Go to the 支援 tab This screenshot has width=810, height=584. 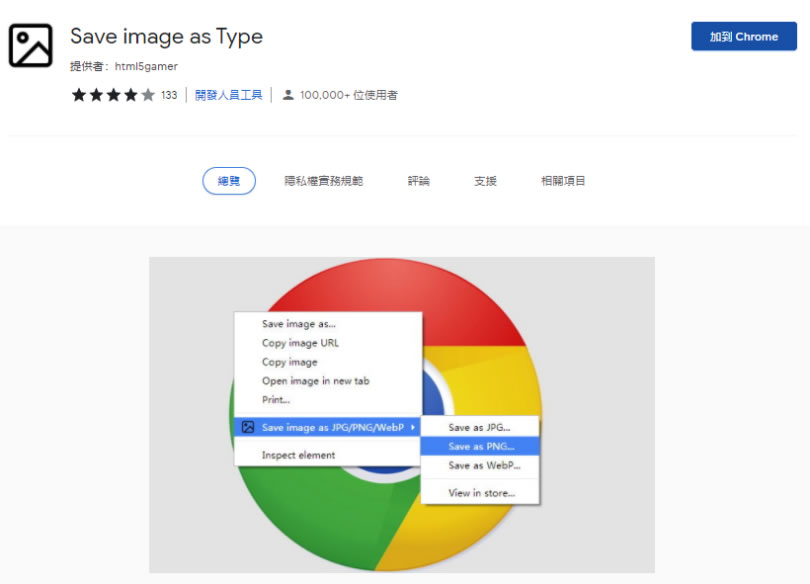point(485,181)
